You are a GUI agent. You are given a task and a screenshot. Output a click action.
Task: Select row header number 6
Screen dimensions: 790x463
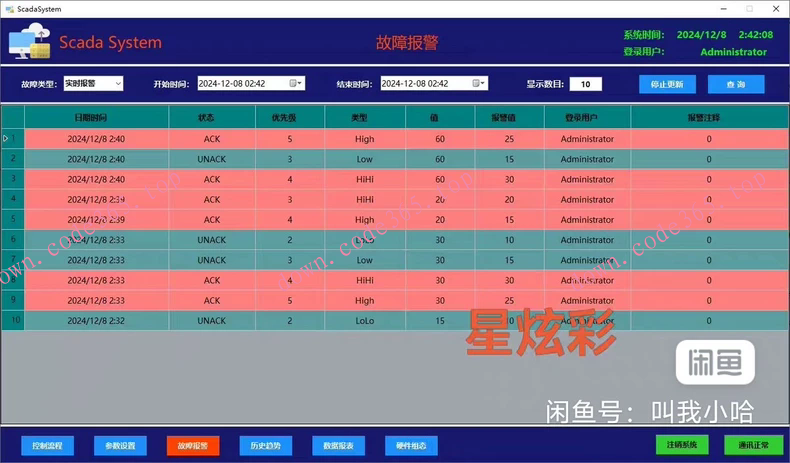13,239
